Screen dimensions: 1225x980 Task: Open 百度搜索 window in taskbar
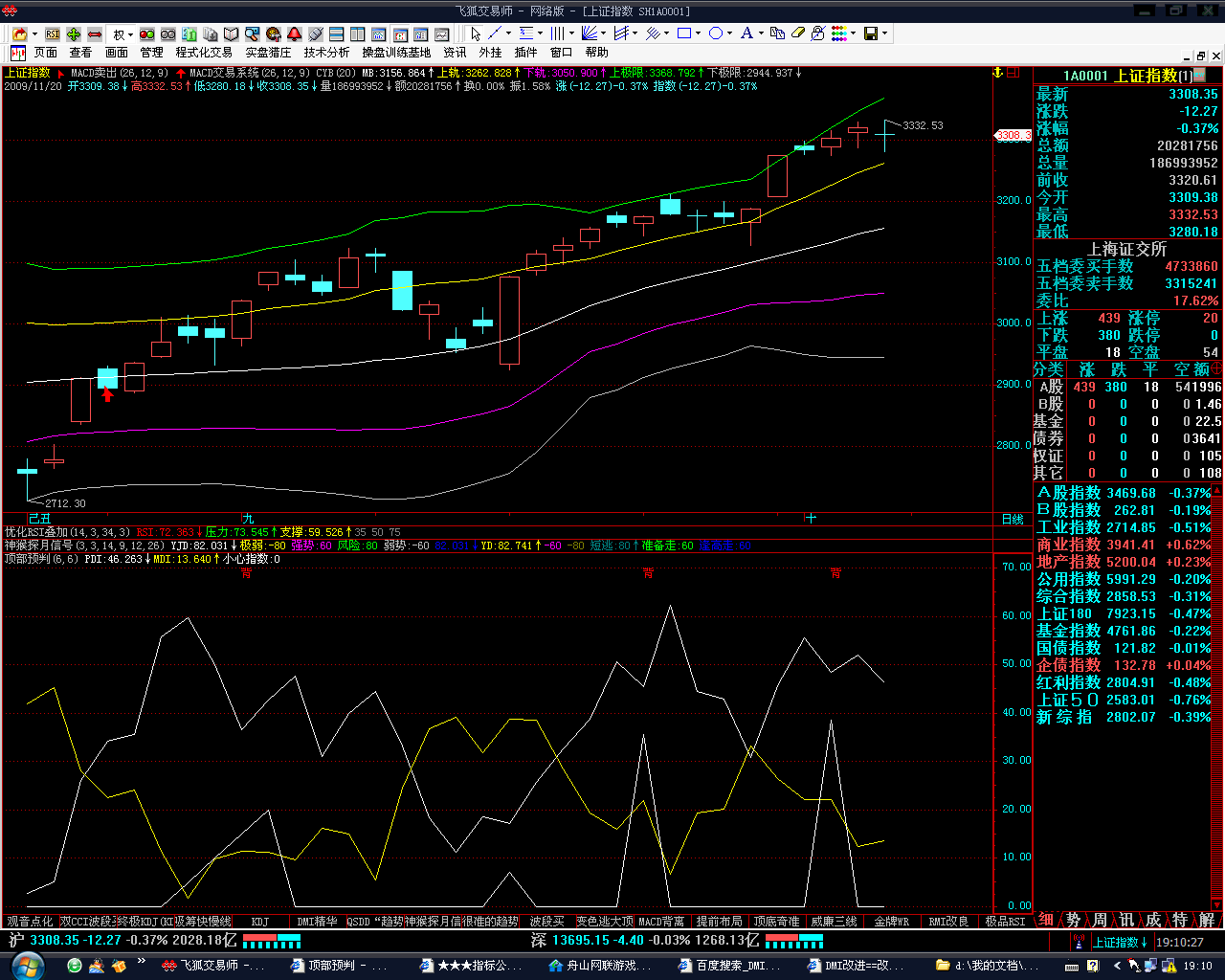pyautogui.click(x=729, y=966)
